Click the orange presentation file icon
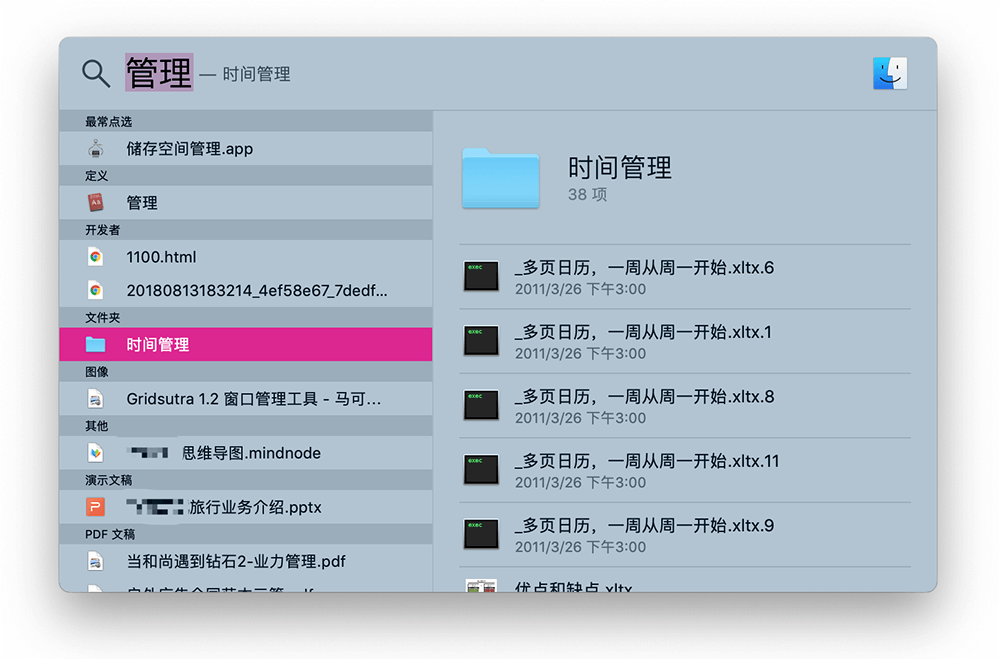Viewport: 1000px width, 659px height. (x=96, y=507)
